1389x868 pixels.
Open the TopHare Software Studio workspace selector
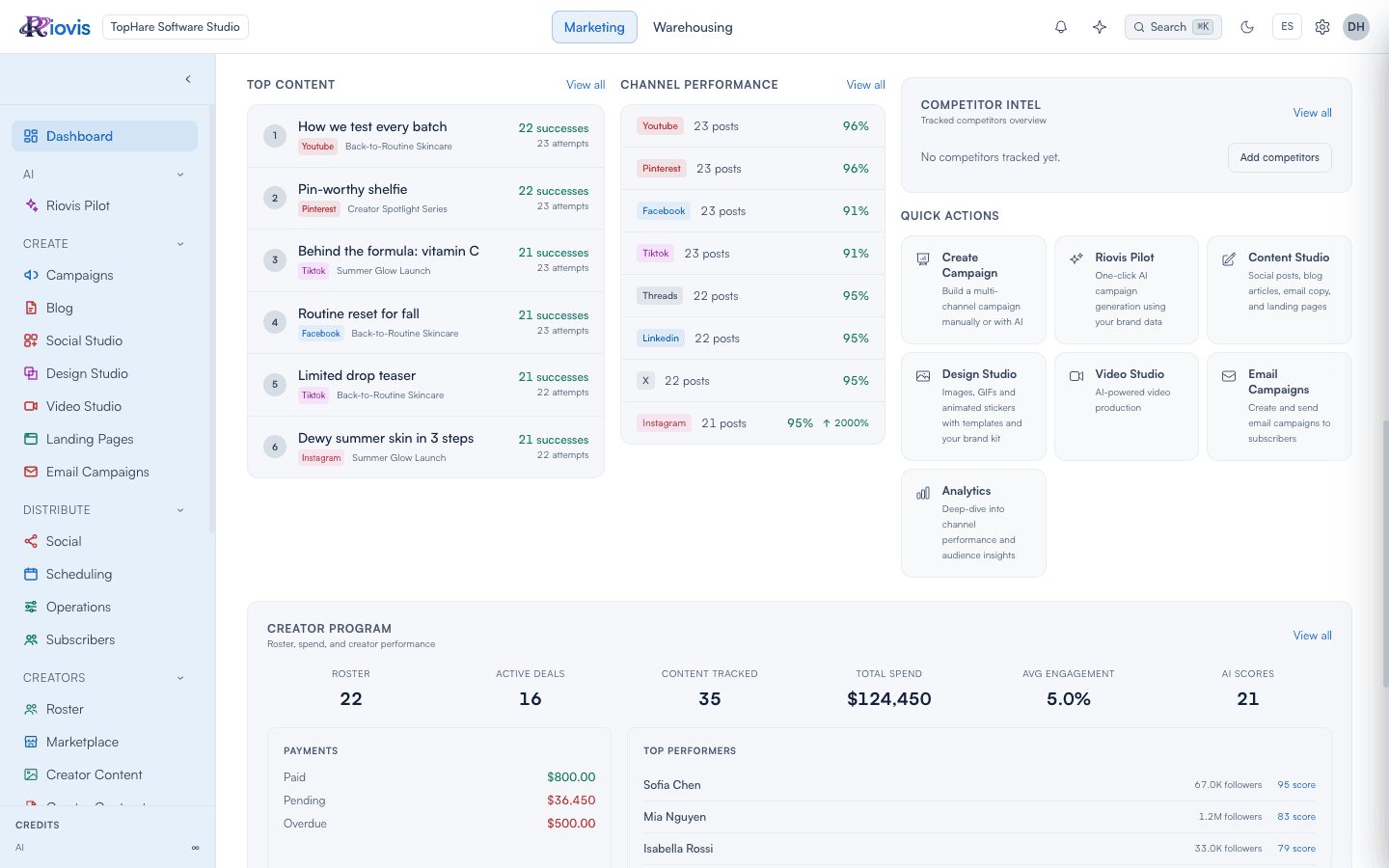[x=176, y=27]
